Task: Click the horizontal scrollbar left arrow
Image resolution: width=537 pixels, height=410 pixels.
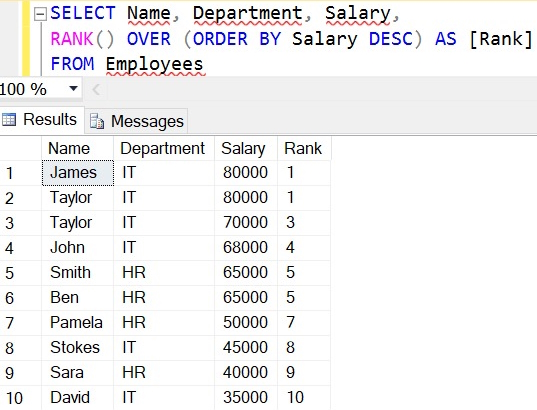Action: 96,90
